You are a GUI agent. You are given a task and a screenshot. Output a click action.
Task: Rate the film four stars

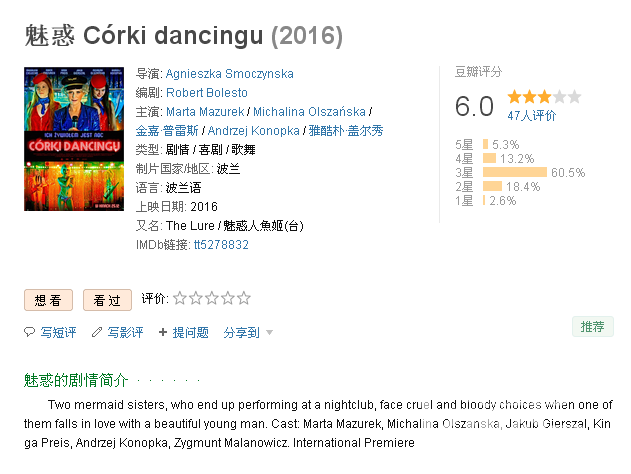point(228,298)
